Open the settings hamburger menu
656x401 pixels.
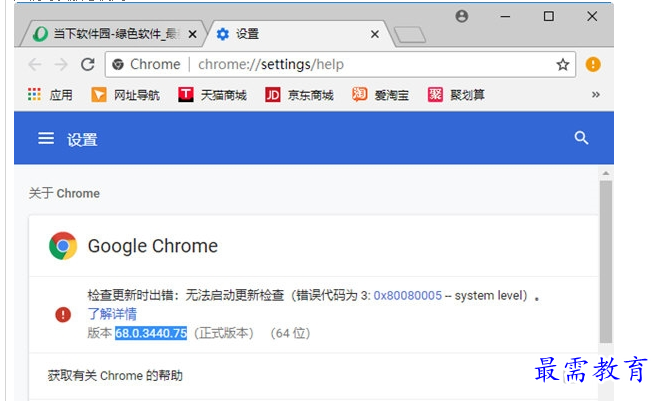[46, 138]
